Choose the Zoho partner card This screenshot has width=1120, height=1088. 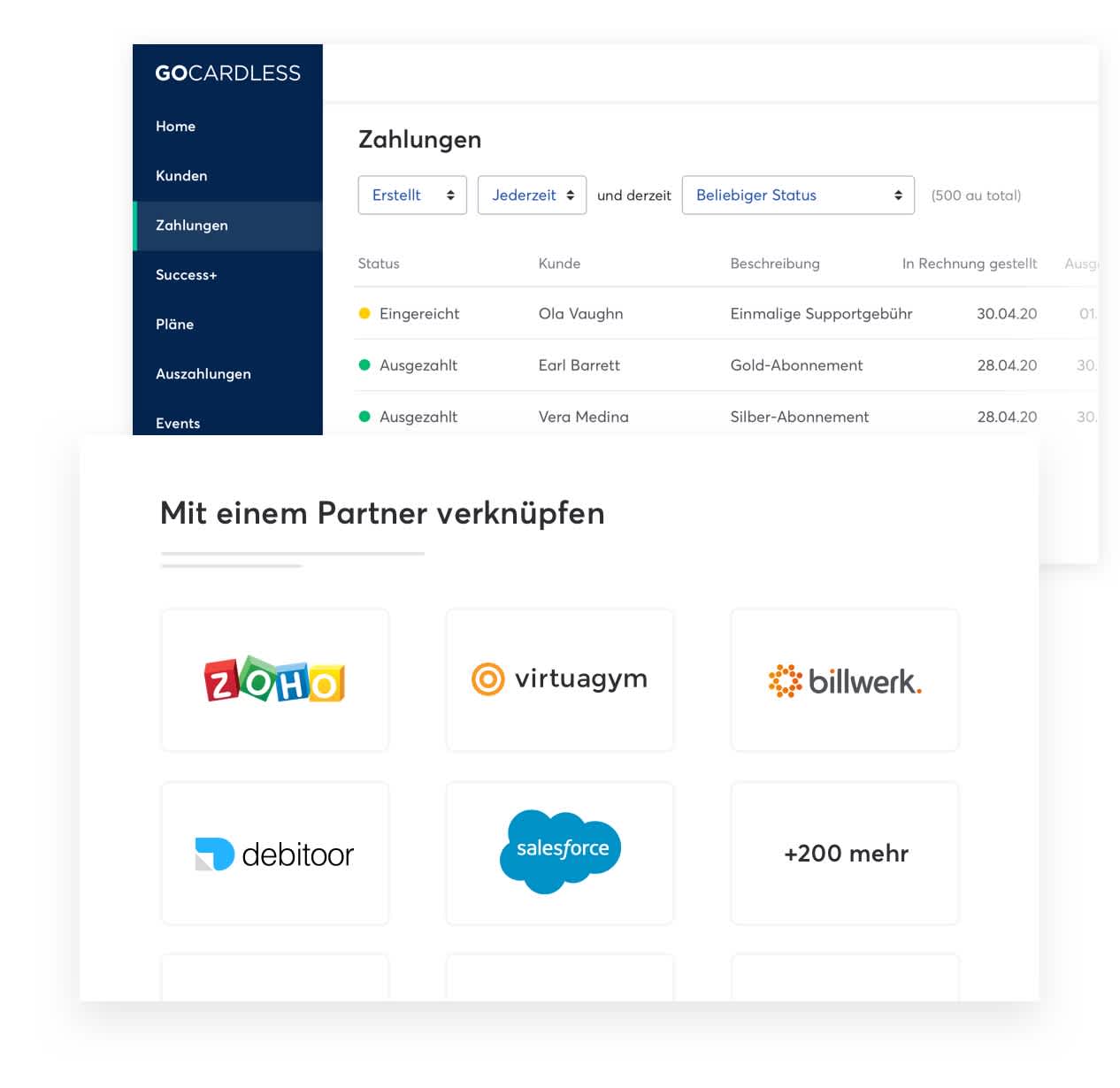275,680
